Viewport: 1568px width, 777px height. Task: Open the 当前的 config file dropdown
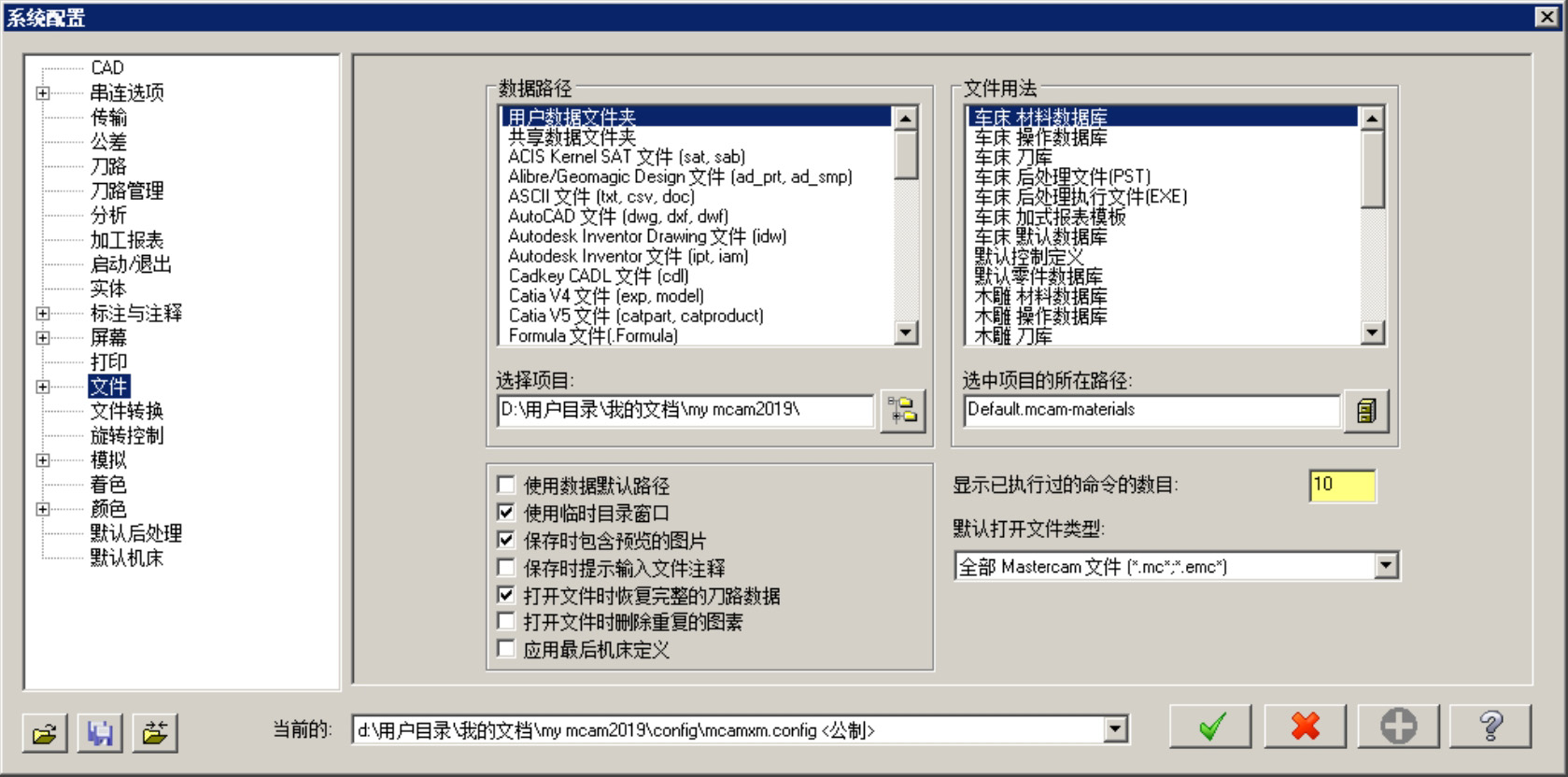click(1115, 729)
